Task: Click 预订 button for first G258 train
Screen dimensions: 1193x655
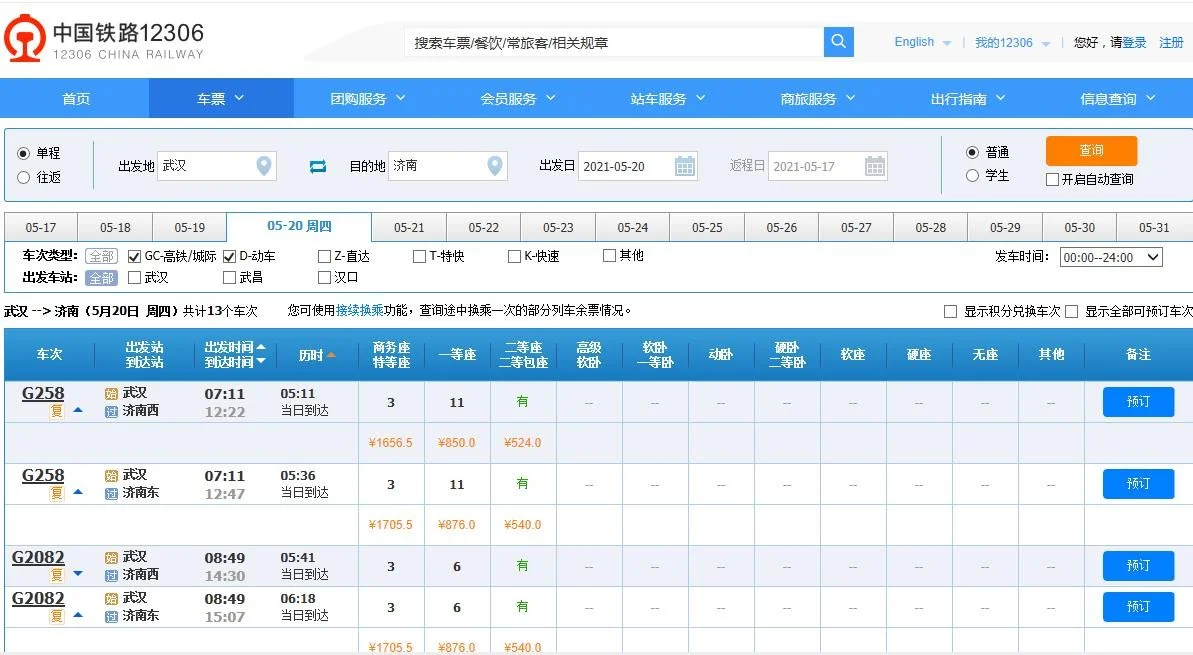Action: pos(1138,401)
